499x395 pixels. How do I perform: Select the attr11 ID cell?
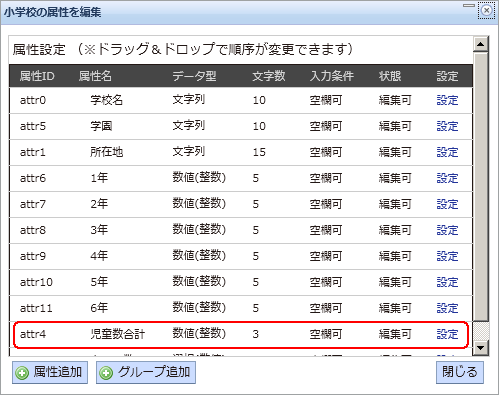pyautogui.click(x=36, y=308)
